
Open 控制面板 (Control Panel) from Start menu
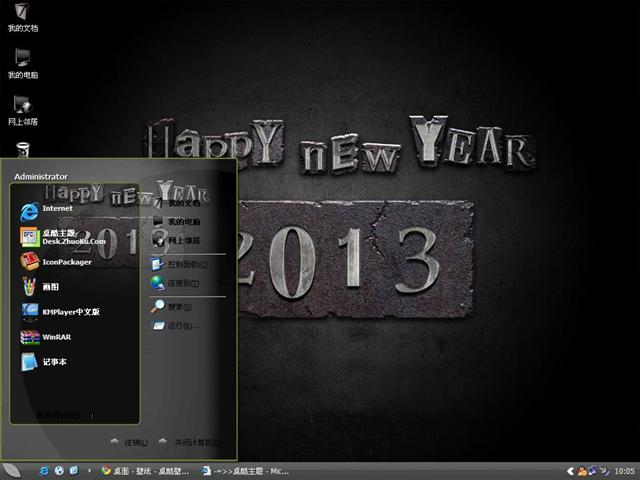186,265
